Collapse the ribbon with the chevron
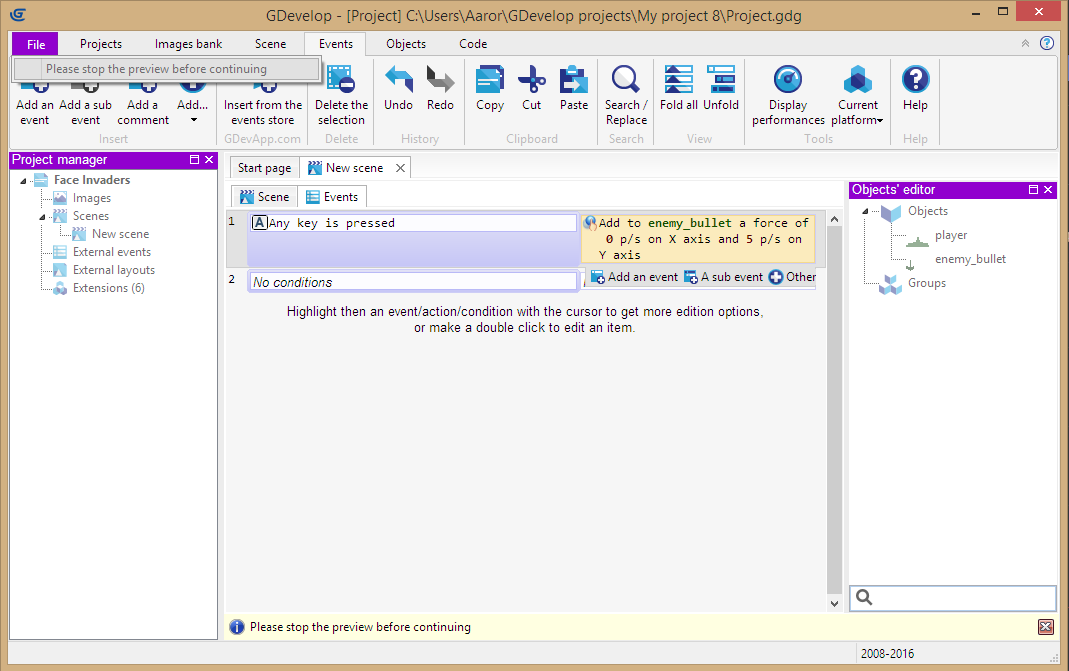 click(x=1025, y=43)
